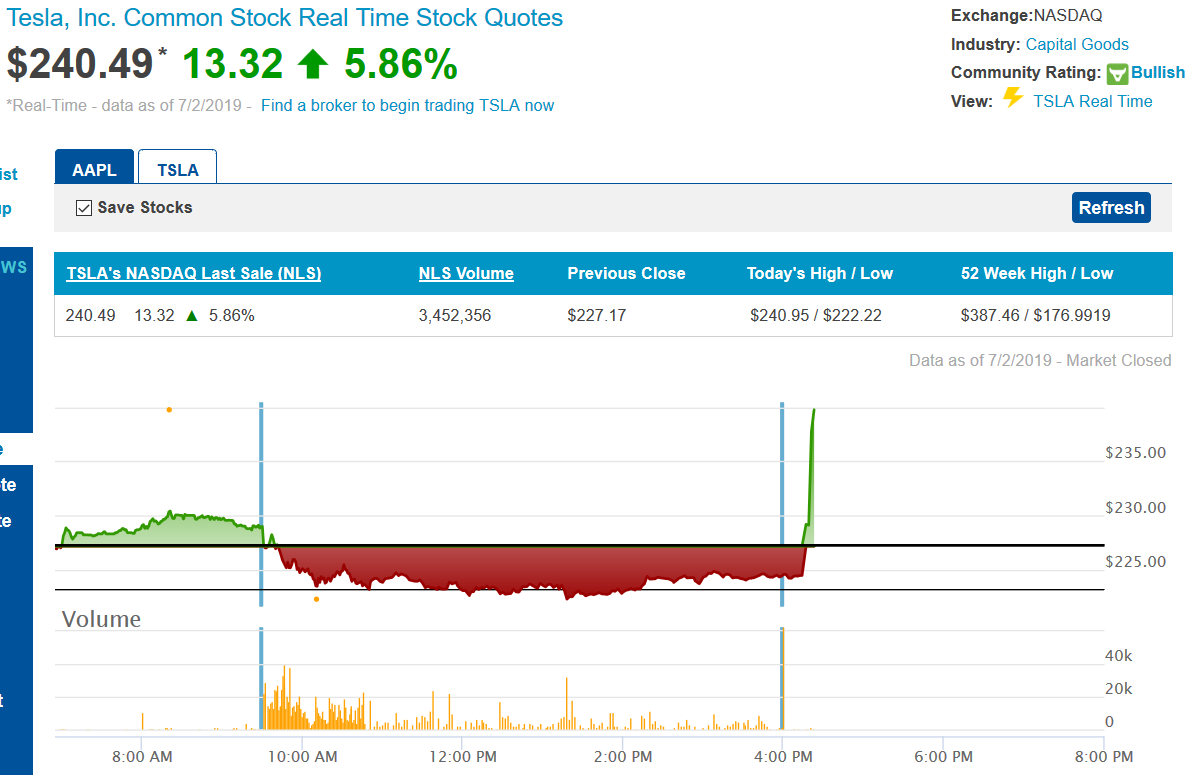Click the NLS Volume value 3,452,356

[x=455, y=315]
